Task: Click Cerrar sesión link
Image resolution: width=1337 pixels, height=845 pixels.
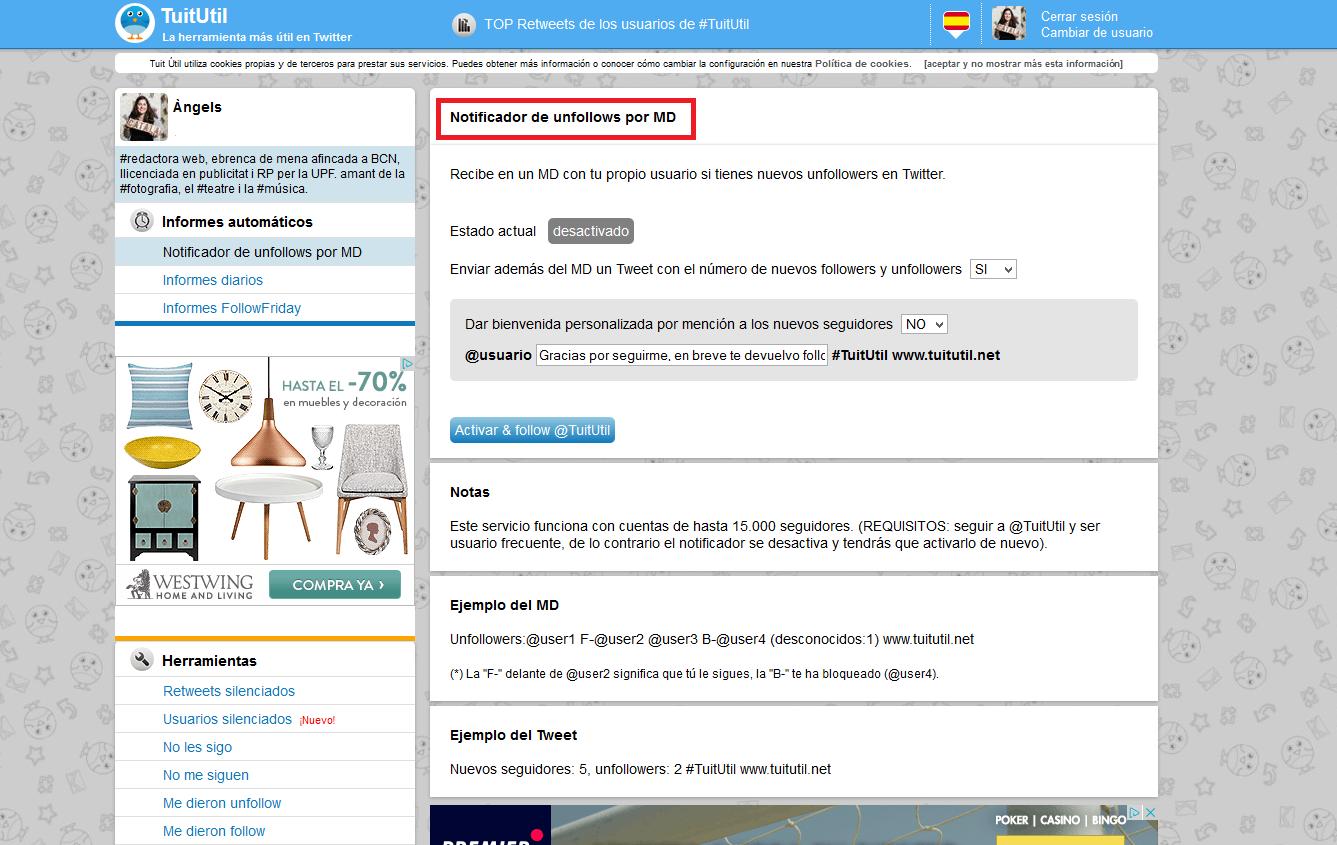Action: (1079, 16)
